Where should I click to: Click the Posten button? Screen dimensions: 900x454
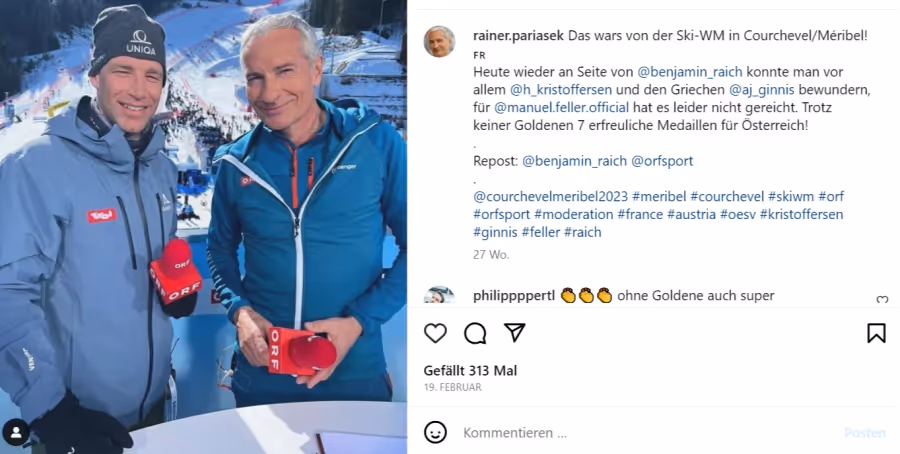(x=865, y=433)
